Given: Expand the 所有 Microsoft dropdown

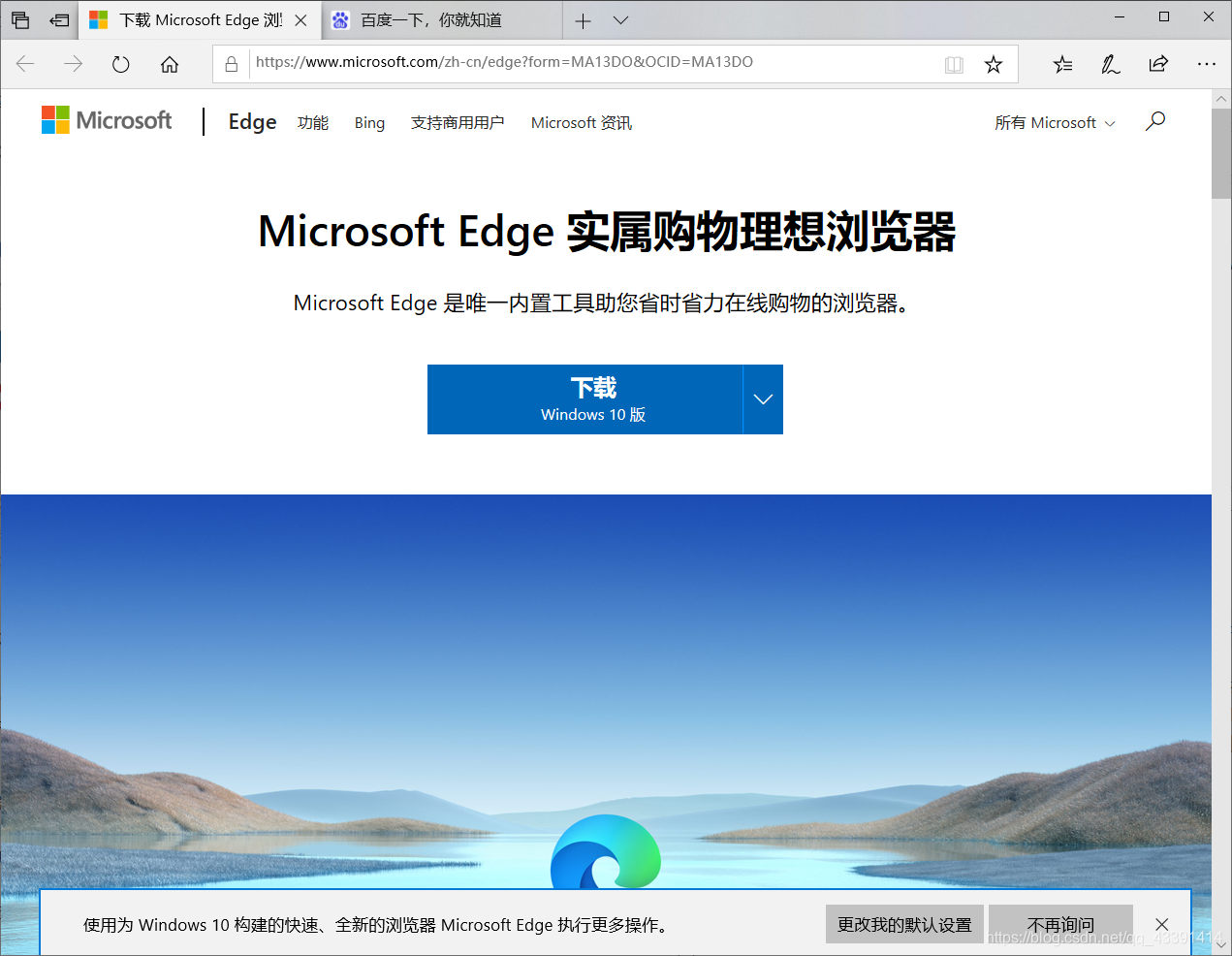Looking at the screenshot, I should [1055, 122].
